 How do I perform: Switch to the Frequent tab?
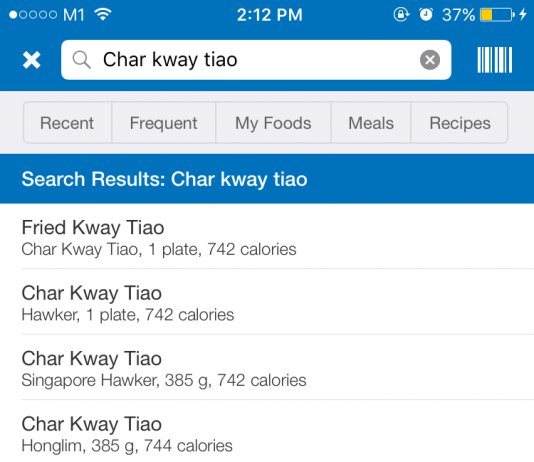163,123
